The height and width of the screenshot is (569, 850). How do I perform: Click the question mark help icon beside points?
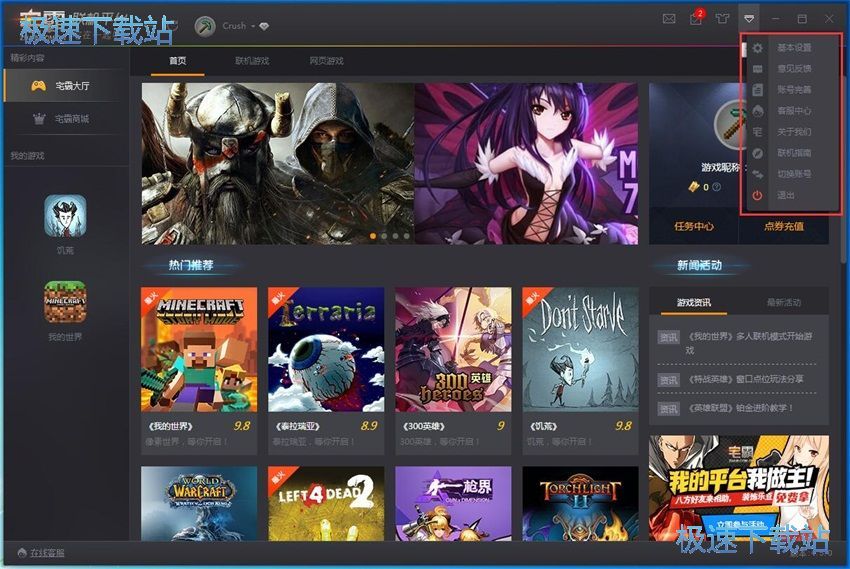717,187
